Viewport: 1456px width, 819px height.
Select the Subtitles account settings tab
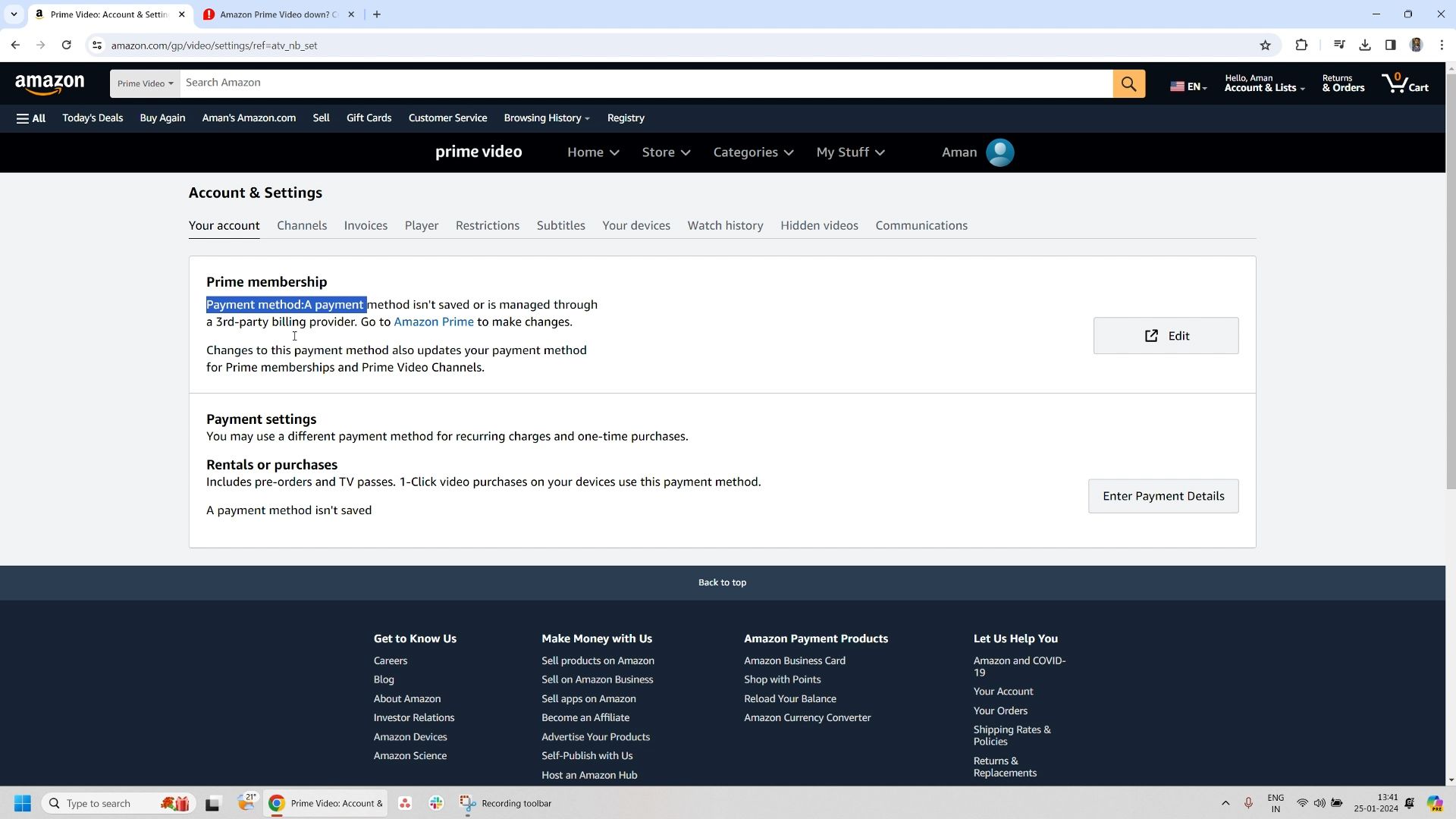point(560,225)
